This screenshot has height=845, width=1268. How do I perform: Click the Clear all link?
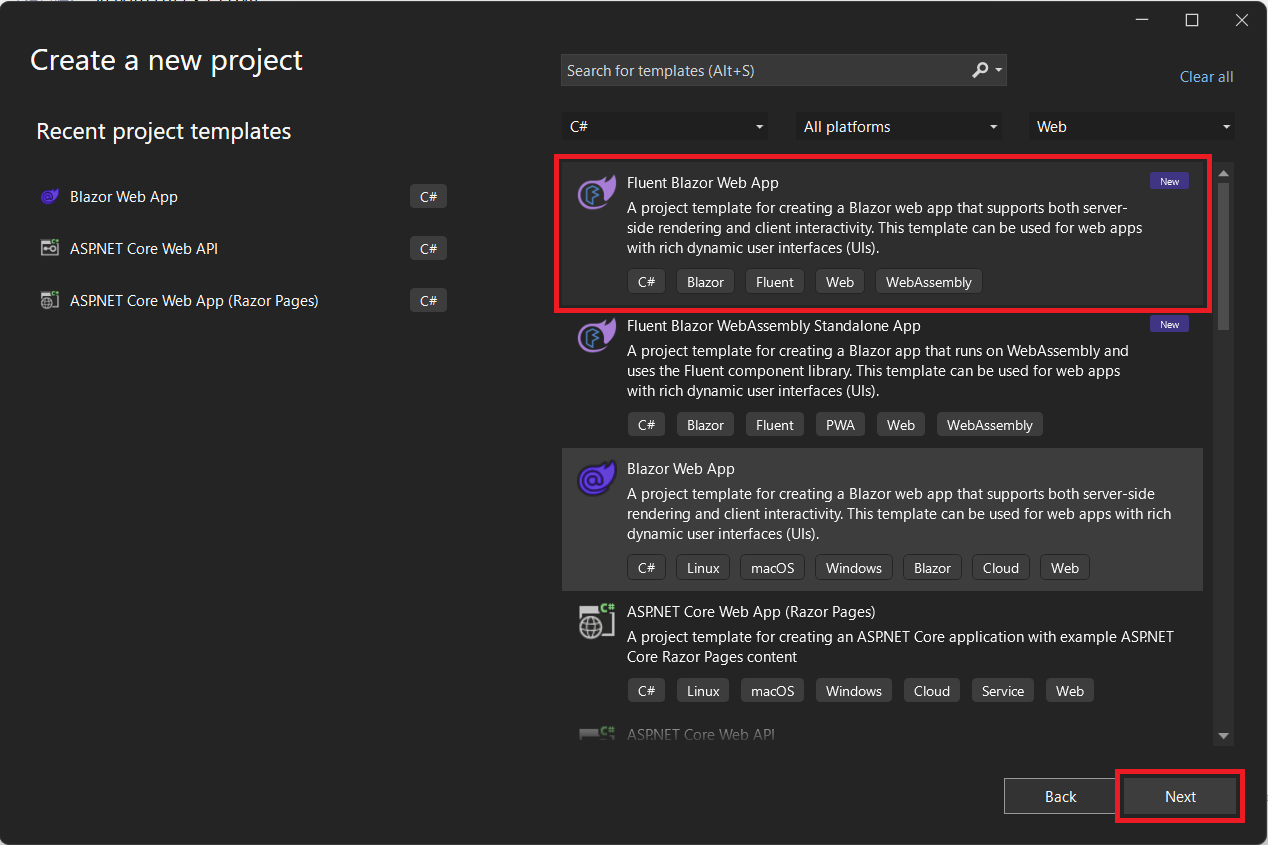click(1206, 76)
